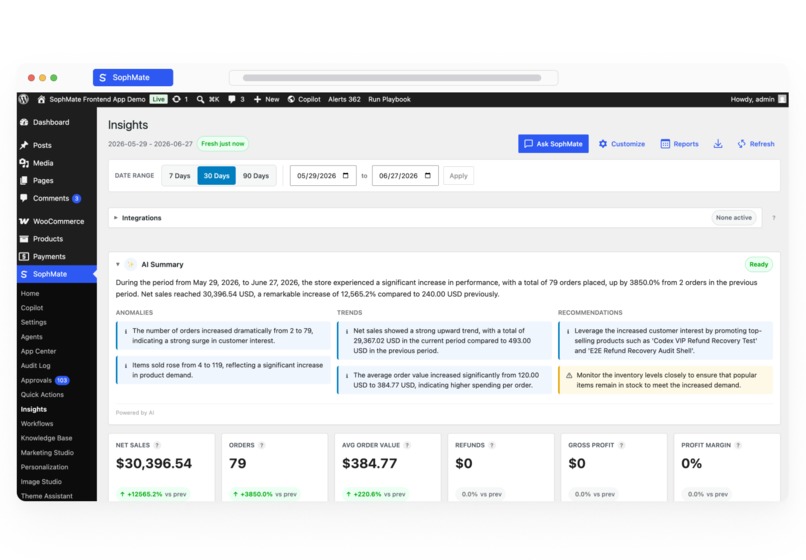
Task: Click the Refresh icon
Action: point(741,144)
